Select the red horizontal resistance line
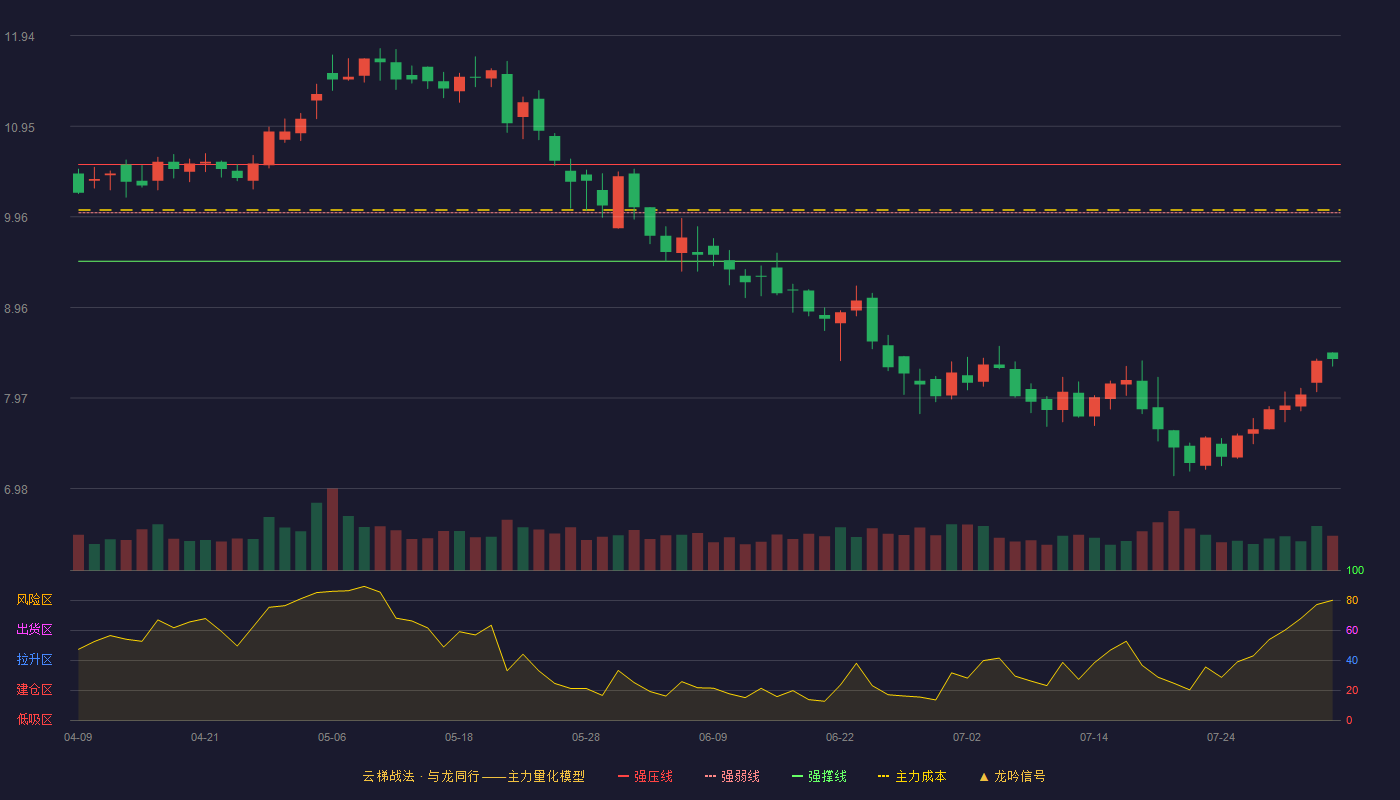The width and height of the screenshot is (1400, 800). pos(709,164)
